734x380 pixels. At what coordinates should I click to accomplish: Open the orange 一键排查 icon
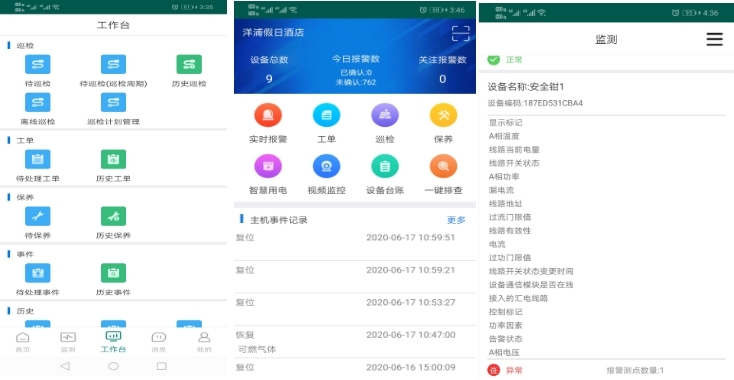point(443,166)
